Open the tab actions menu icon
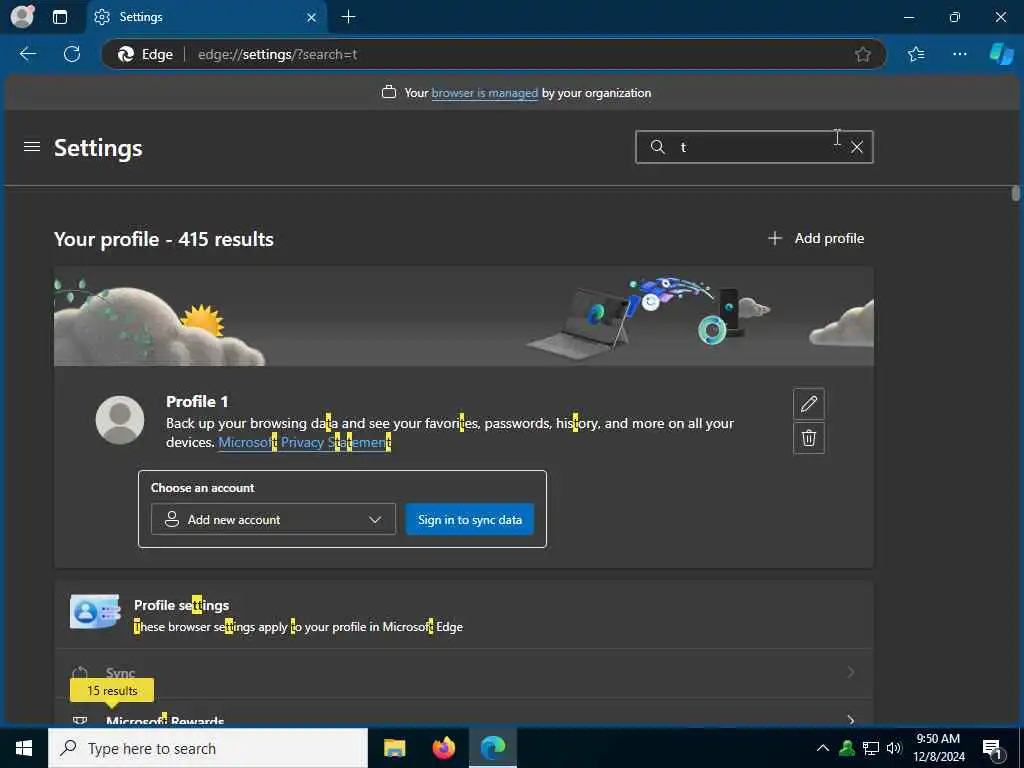 pos(59,17)
